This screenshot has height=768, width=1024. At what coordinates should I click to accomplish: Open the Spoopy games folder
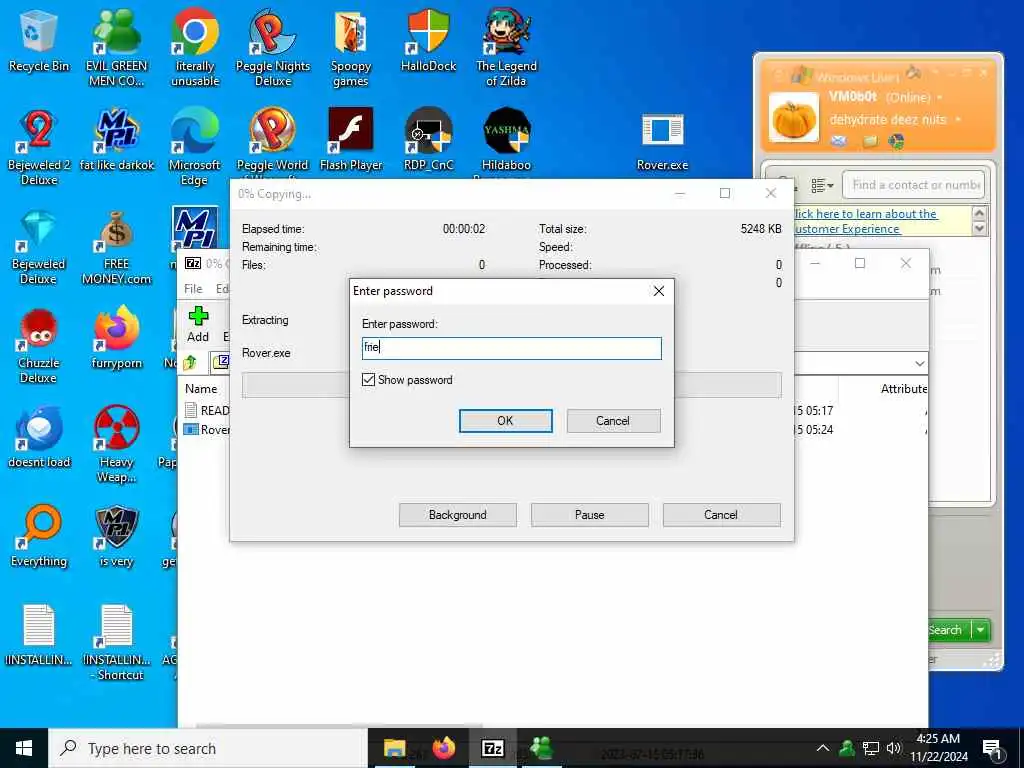pyautogui.click(x=351, y=47)
